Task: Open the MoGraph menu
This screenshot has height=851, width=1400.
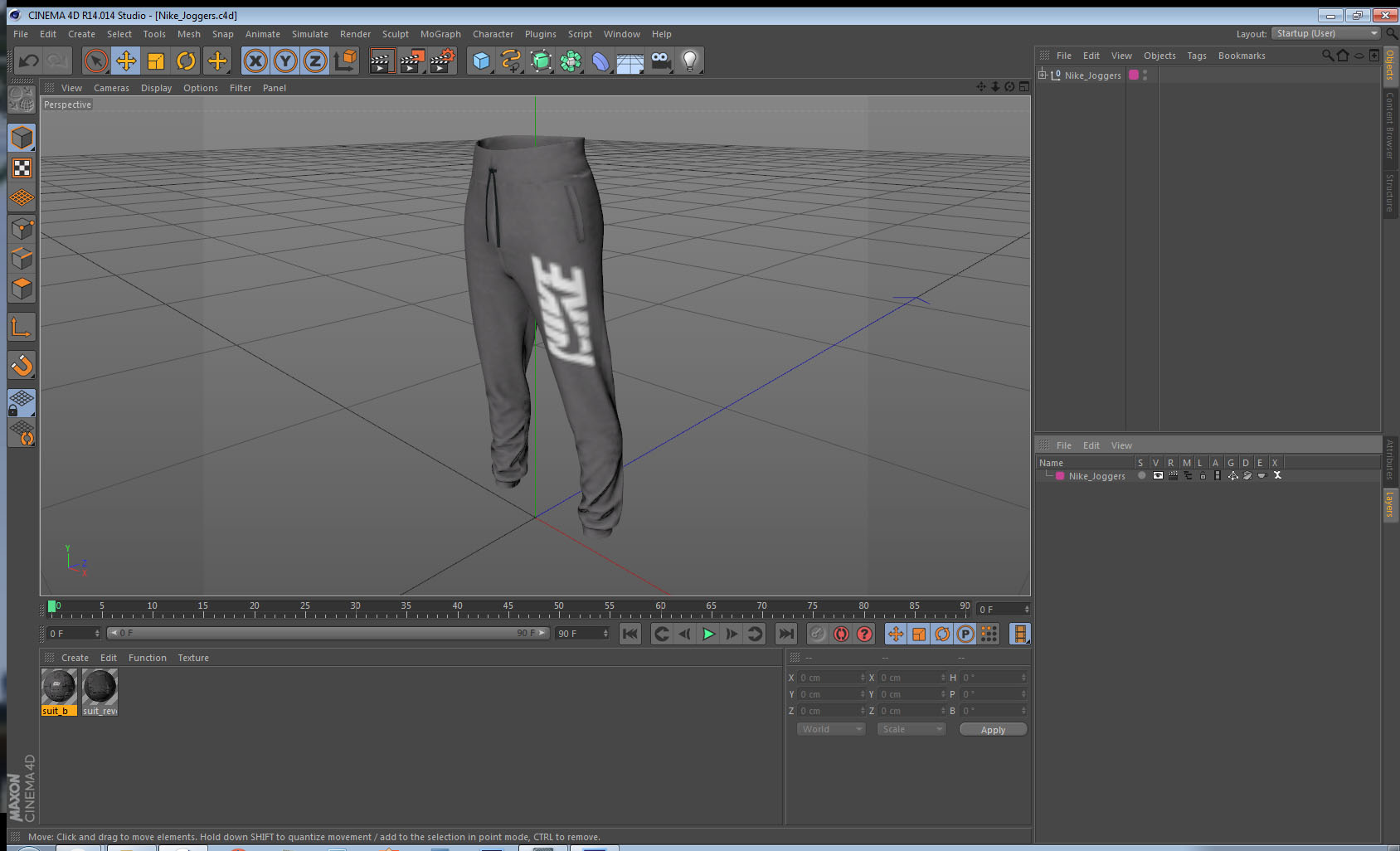Action: tap(440, 34)
